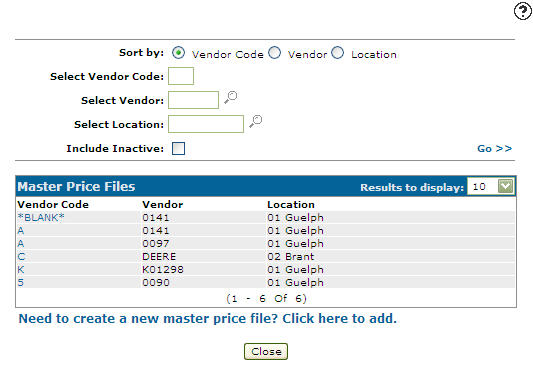Click the Master Price Files title
533x374 pixels.
(x=76, y=186)
